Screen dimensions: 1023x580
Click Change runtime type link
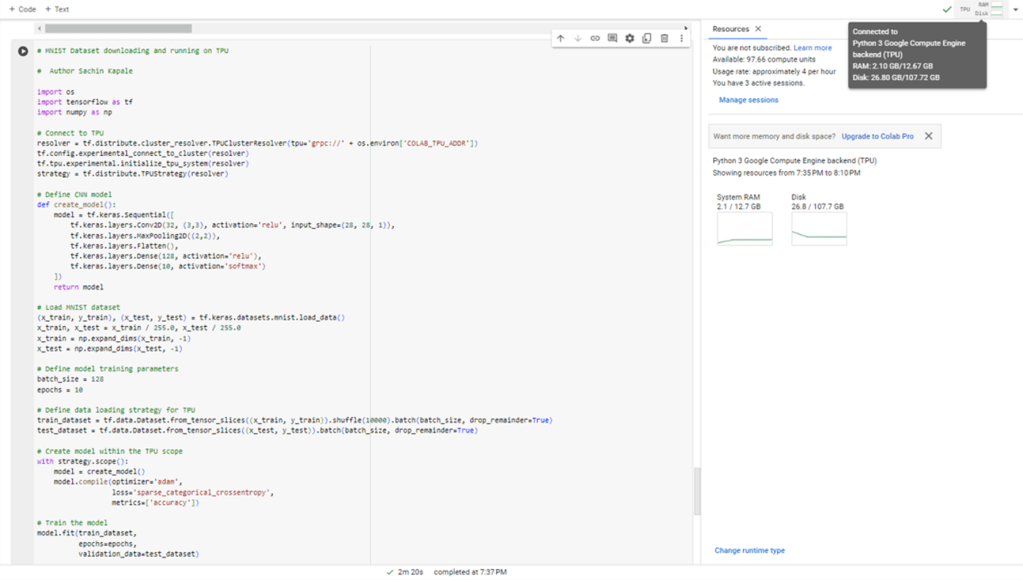click(x=749, y=551)
